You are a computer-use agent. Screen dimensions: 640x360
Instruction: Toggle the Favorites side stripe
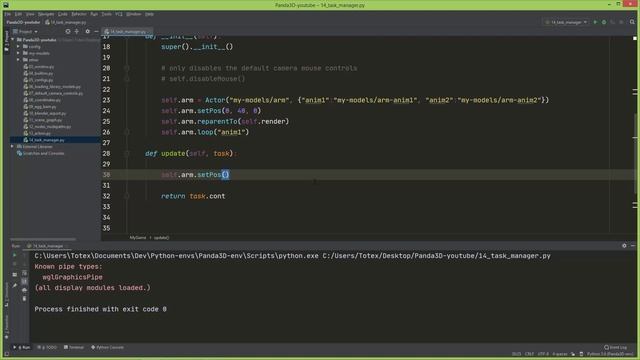click(6, 327)
